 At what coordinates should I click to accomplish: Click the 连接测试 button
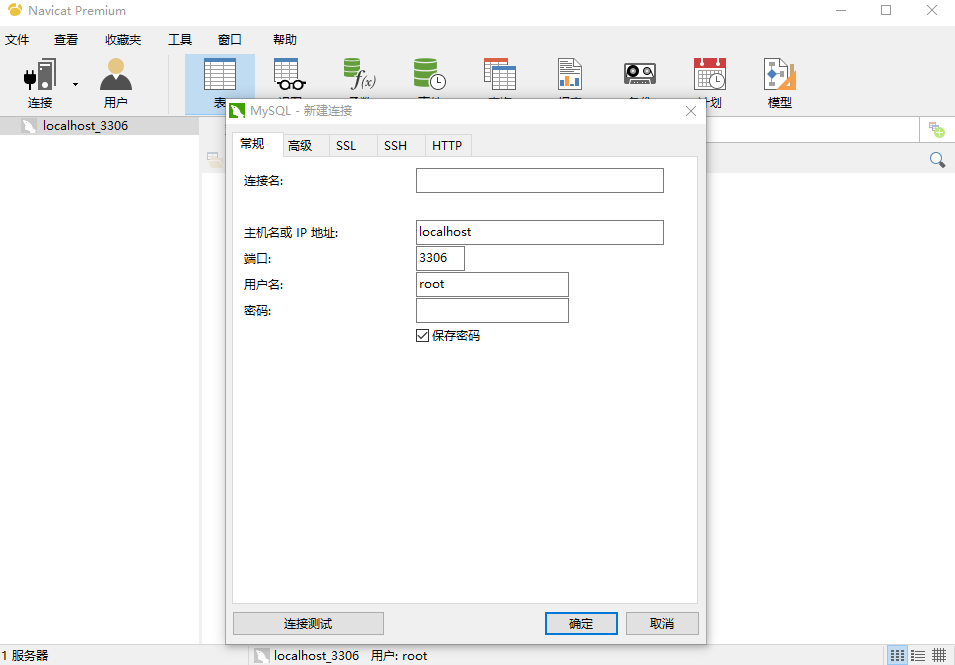point(308,624)
